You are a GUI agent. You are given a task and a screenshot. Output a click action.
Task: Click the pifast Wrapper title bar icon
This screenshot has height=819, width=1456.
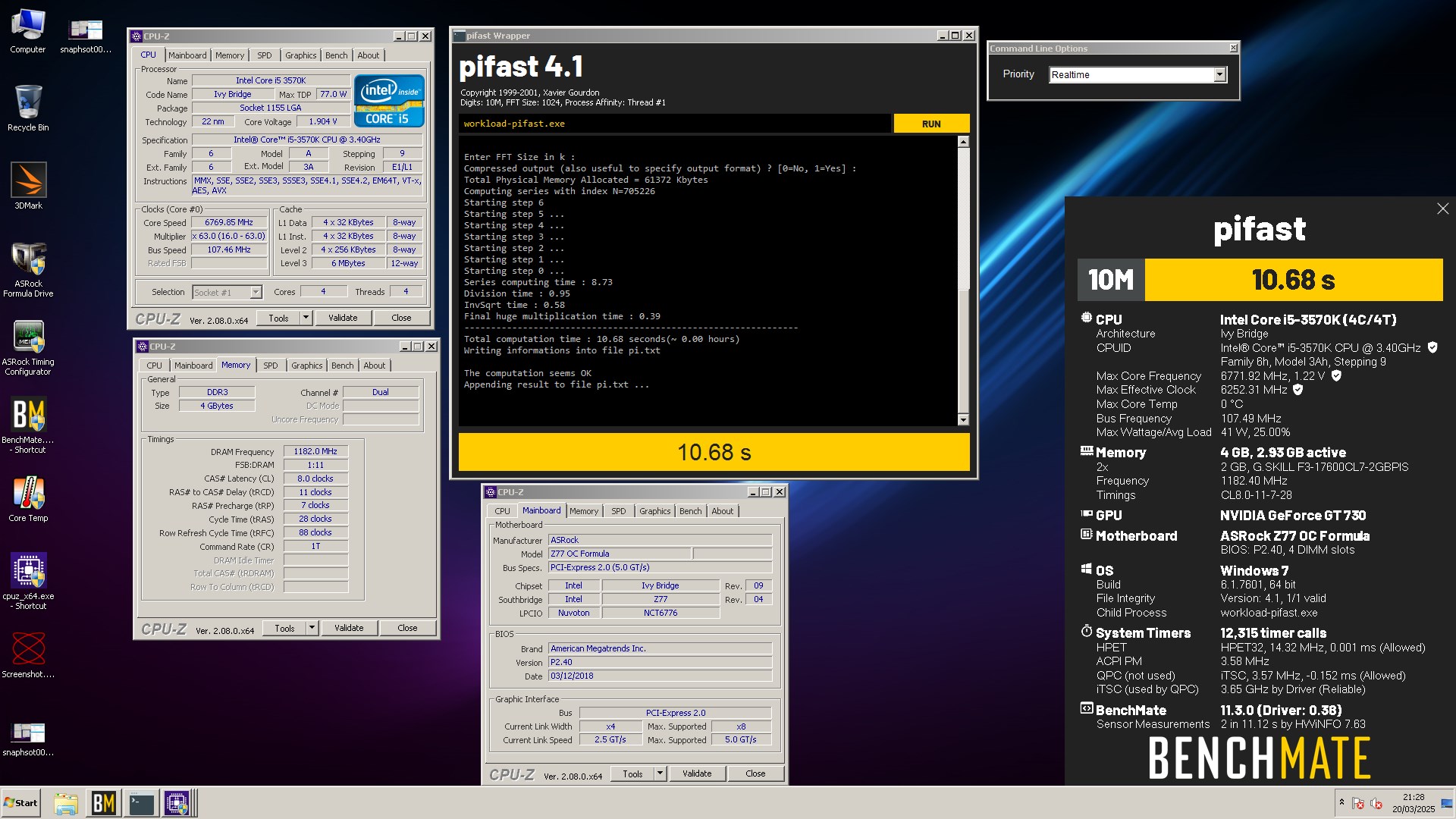point(459,36)
